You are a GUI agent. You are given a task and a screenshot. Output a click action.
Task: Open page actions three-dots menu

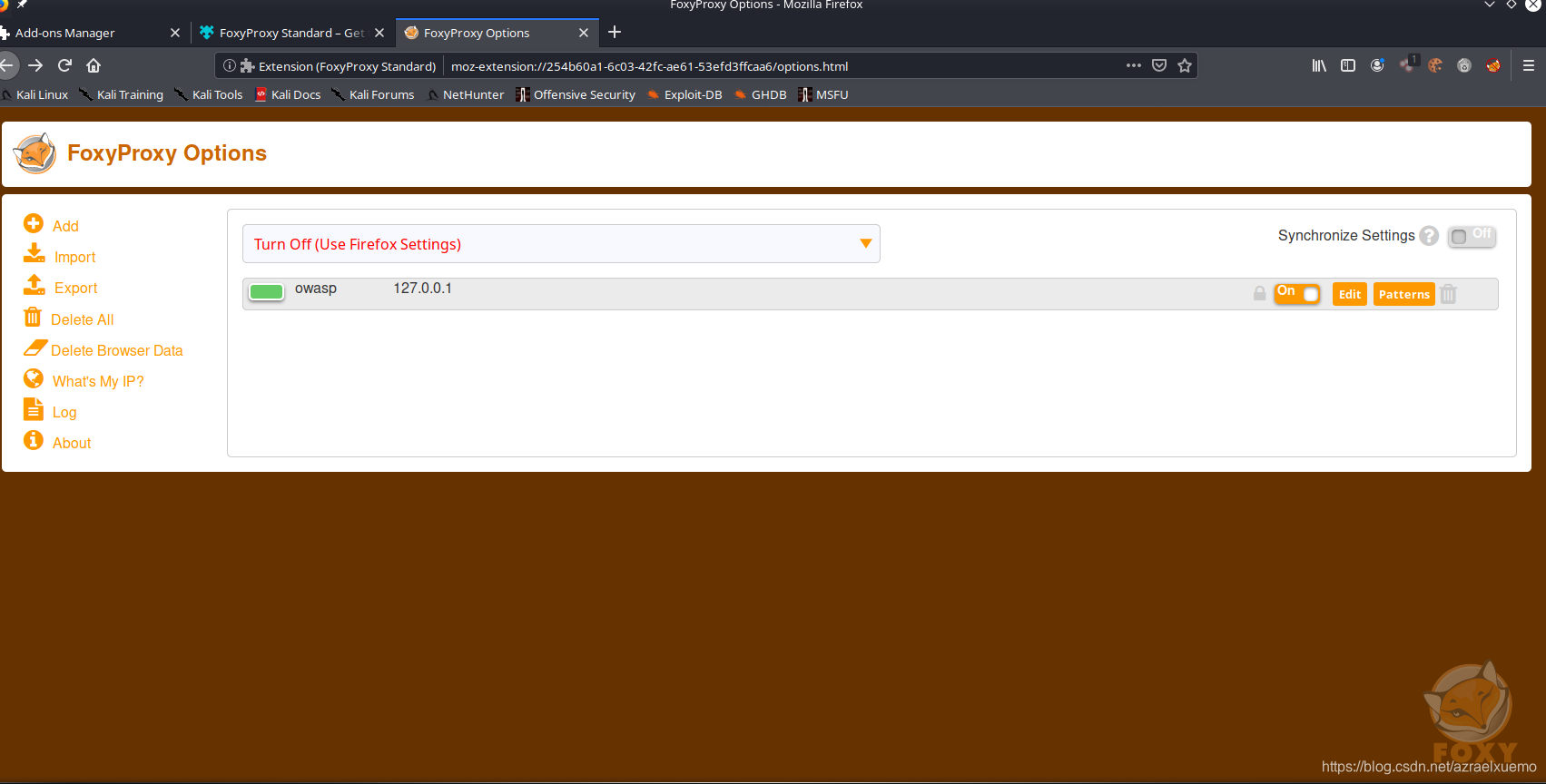(x=1134, y=65)
